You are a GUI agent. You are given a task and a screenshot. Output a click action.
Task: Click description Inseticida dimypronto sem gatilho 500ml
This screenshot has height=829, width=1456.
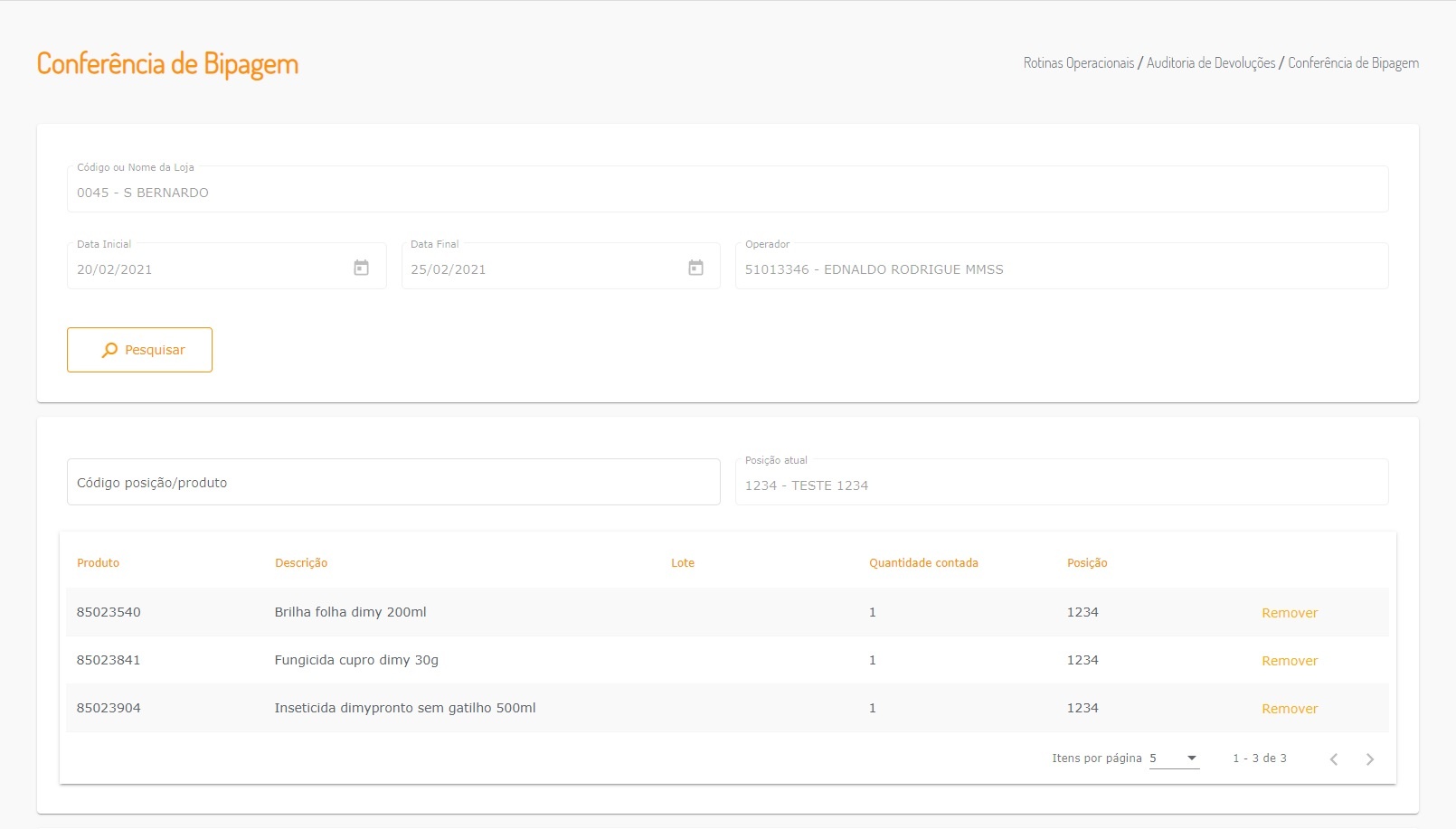tap(405, 708)
